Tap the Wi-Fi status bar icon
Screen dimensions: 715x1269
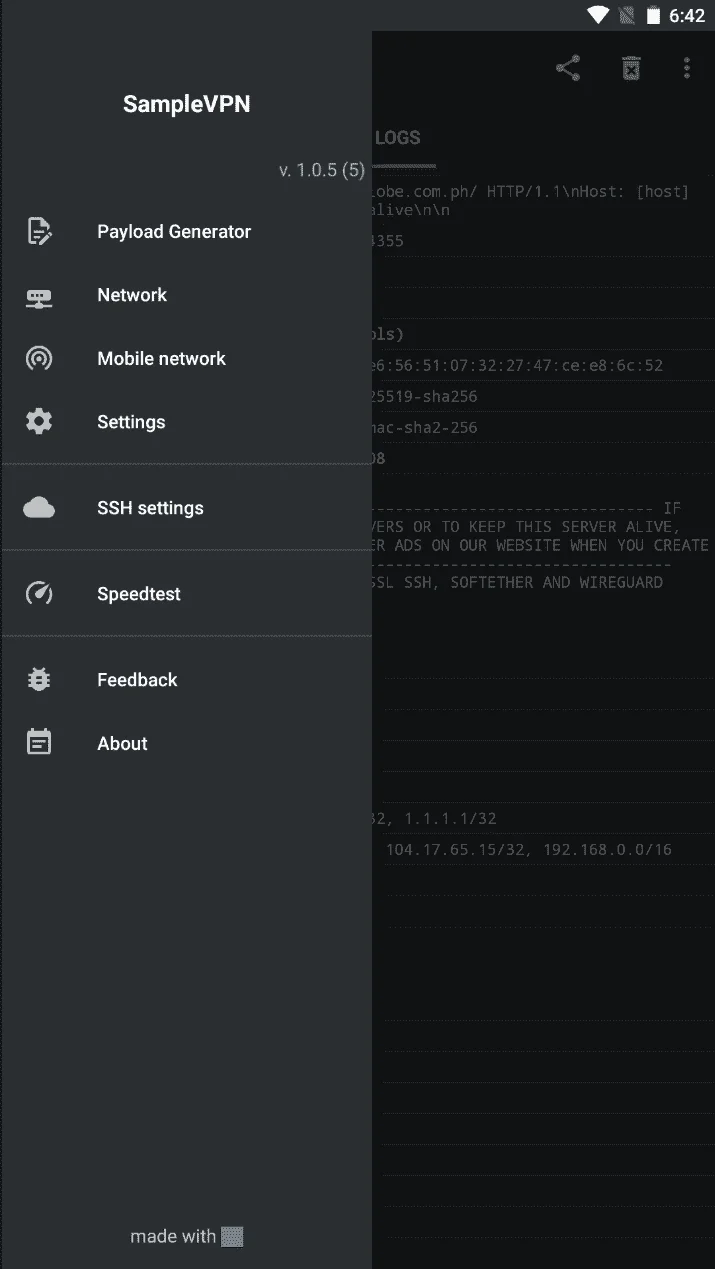[x=598, y=15]
